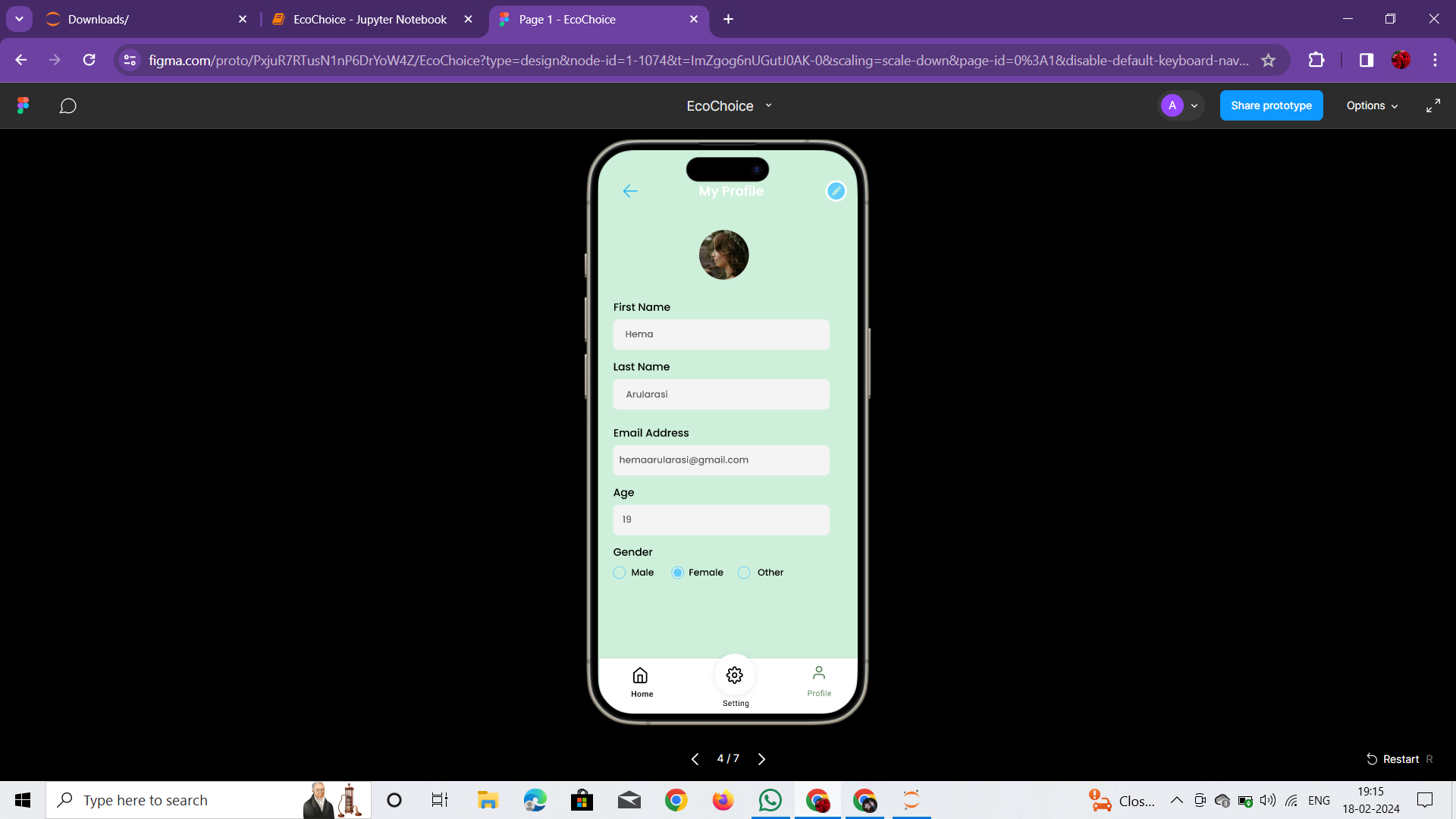The image size is (1456, 819).
Task: Expand the EcoChoice title dropdown
Action: pos(768,105)
